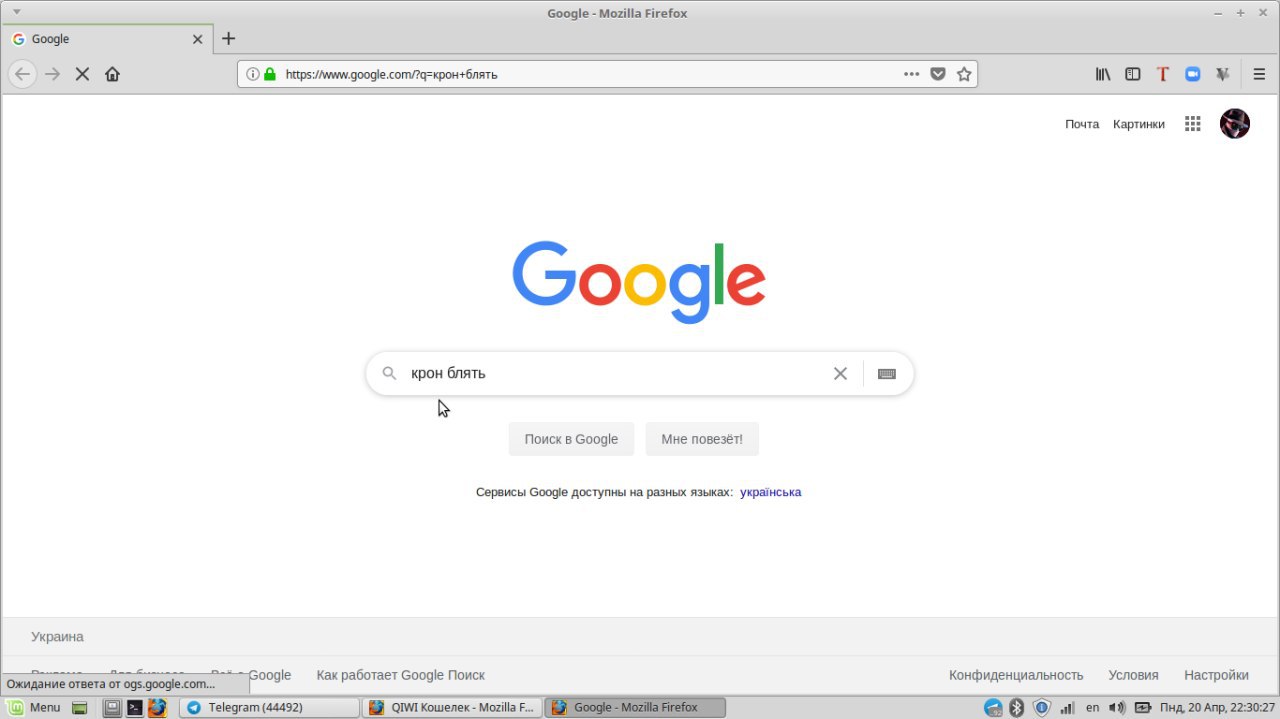Image resolution: width=1280 pixels, height=719 pixels.
Task: Open Bluetooth tray icon
Action: point(1017,707)
